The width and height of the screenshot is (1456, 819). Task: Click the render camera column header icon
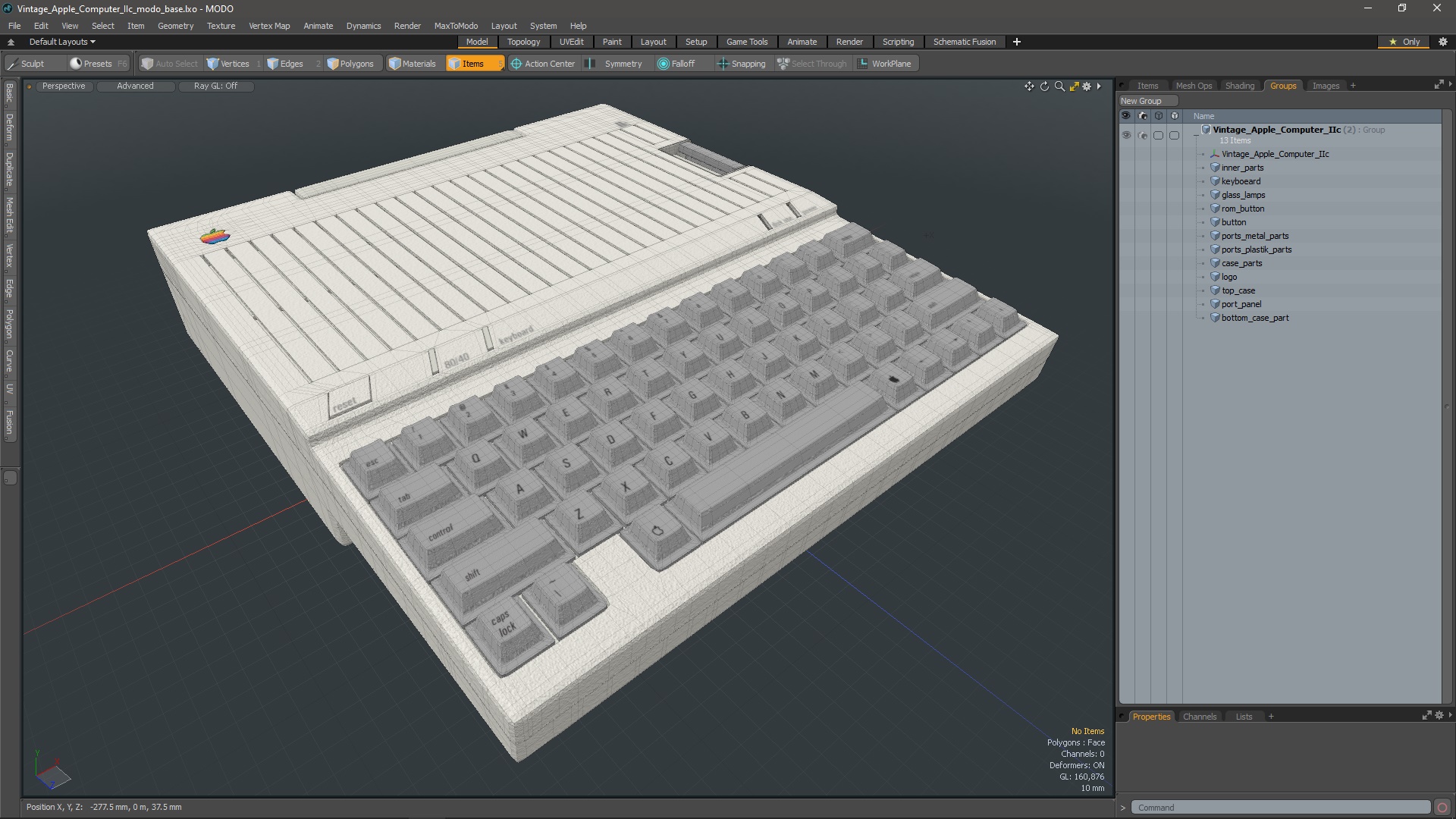tap(1142, 116)
